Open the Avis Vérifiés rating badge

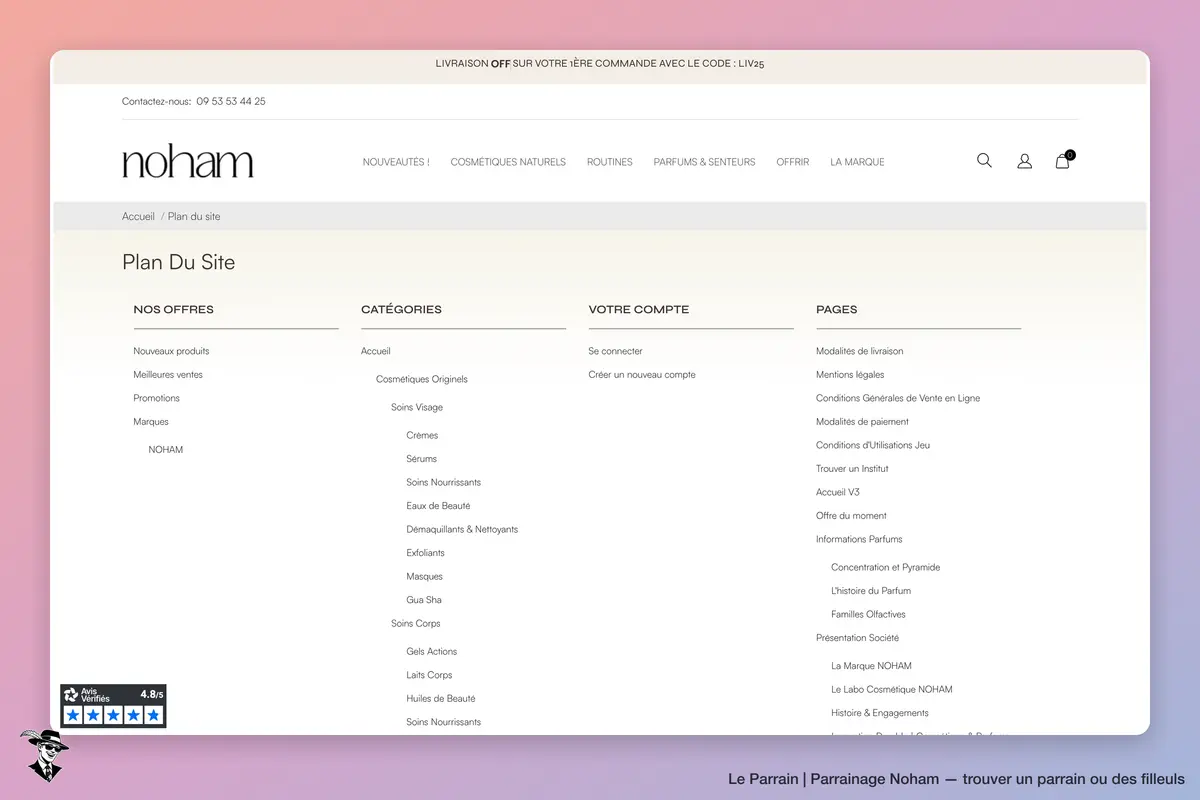113,706
